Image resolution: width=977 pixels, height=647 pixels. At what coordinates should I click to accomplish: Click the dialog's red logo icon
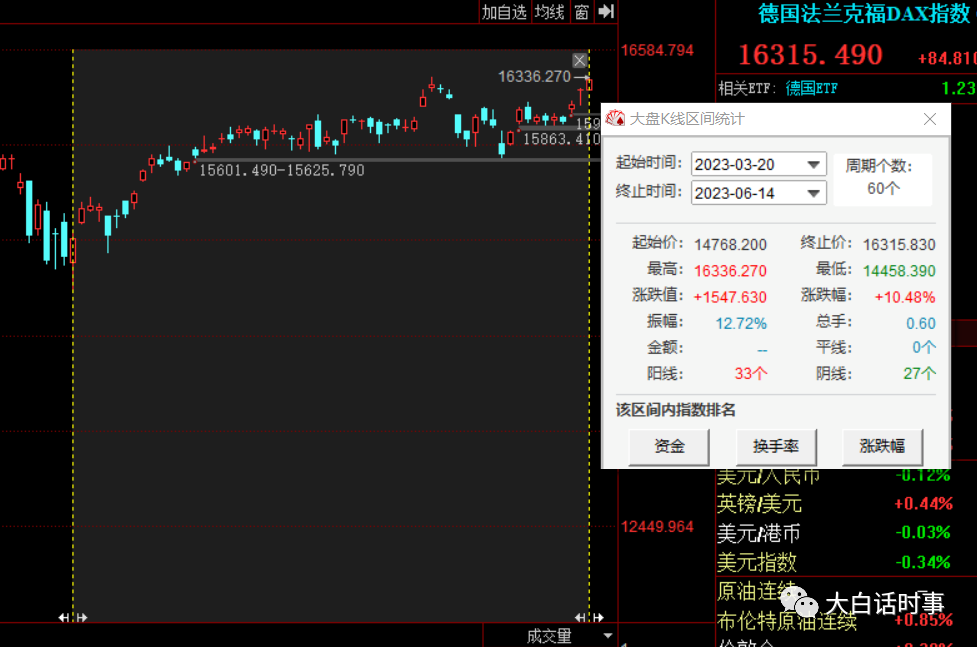[615, 118]
